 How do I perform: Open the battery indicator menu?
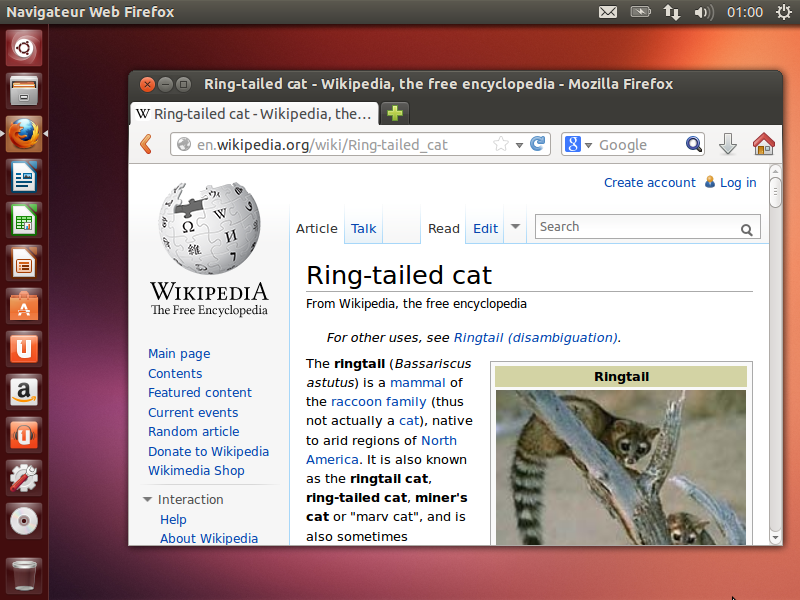pos(640,11)
